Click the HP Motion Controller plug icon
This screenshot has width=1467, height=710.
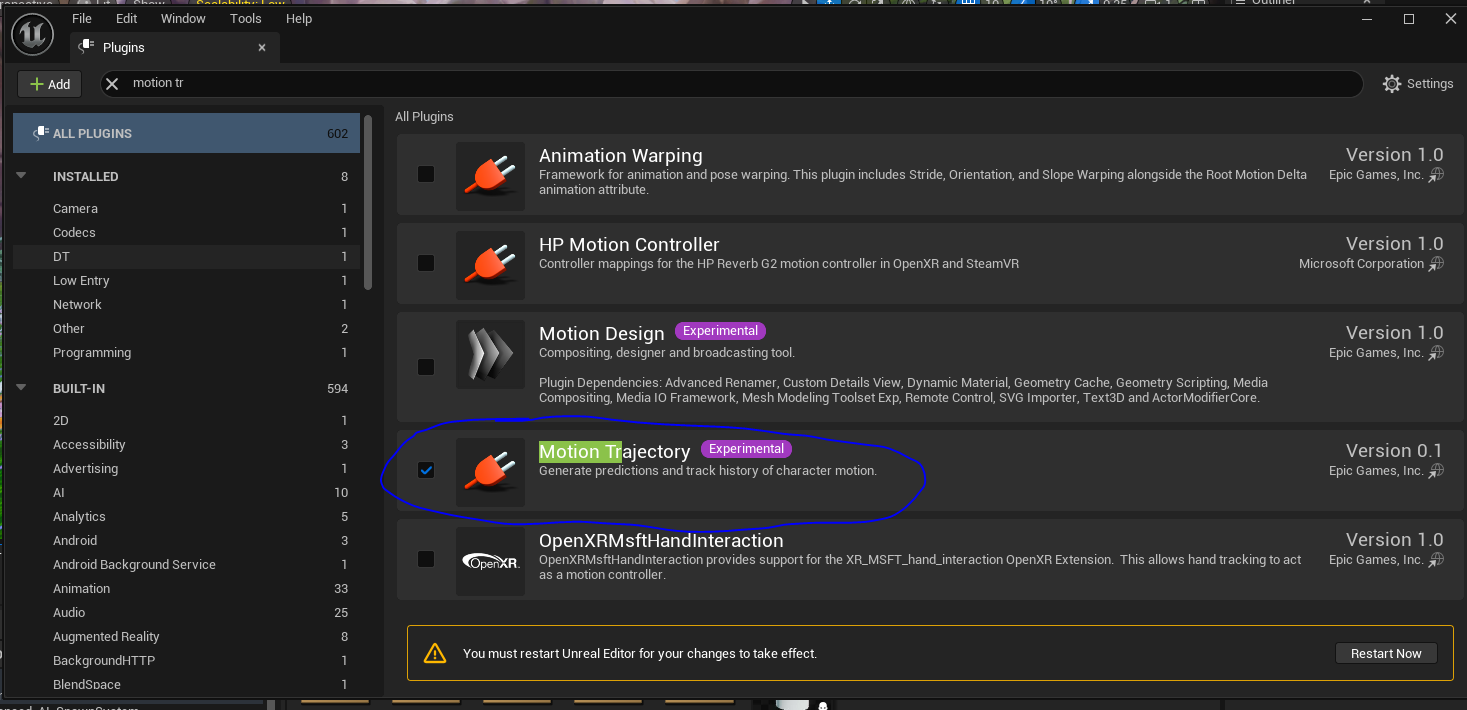[490, 265]
